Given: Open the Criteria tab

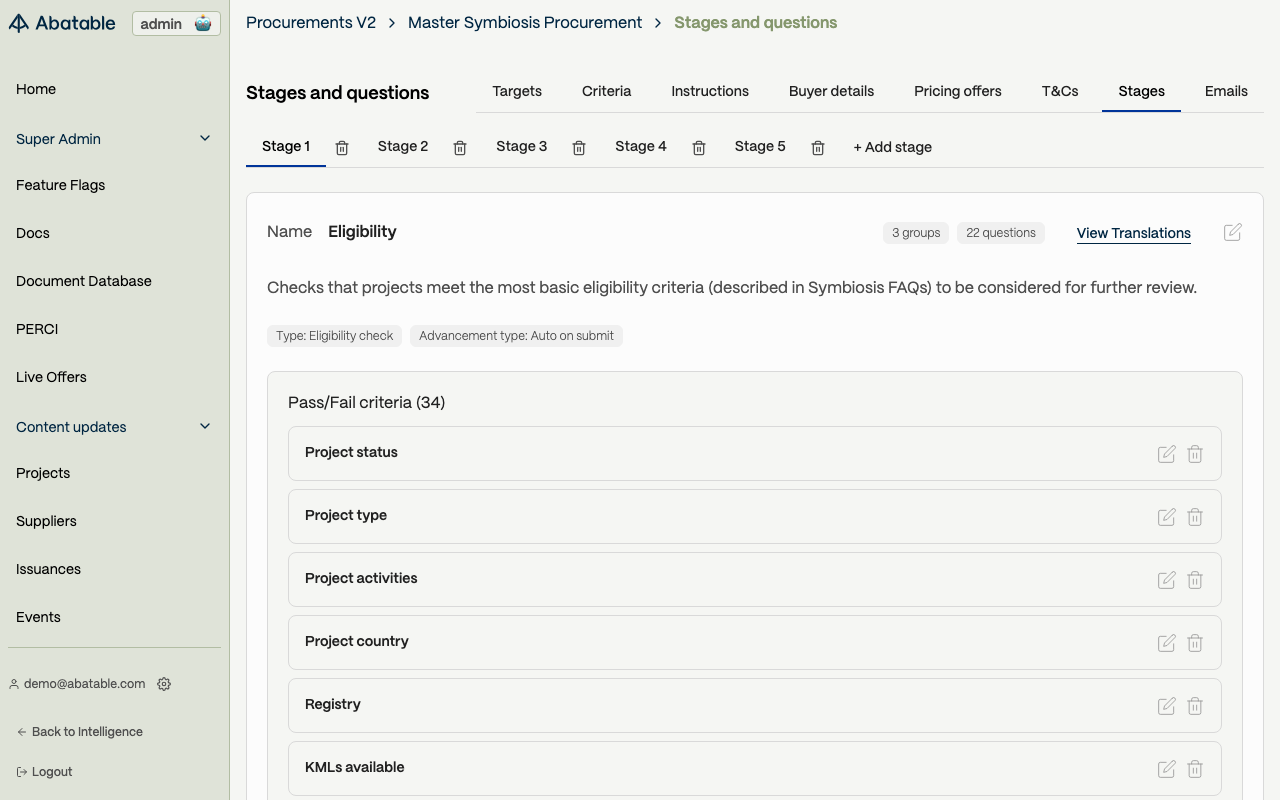Looking at the screenshot, I should tap(606, 91).
